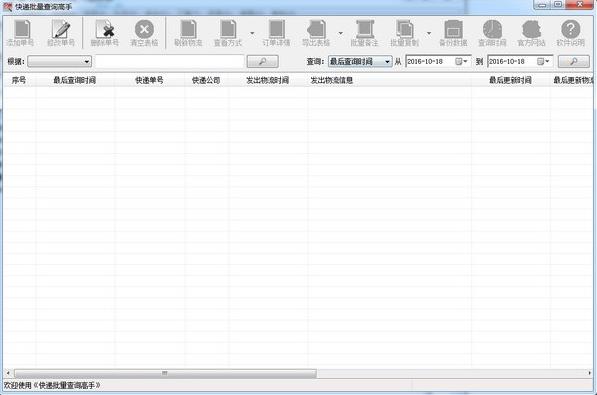Click the 快递公司 column header

[206, 80]
